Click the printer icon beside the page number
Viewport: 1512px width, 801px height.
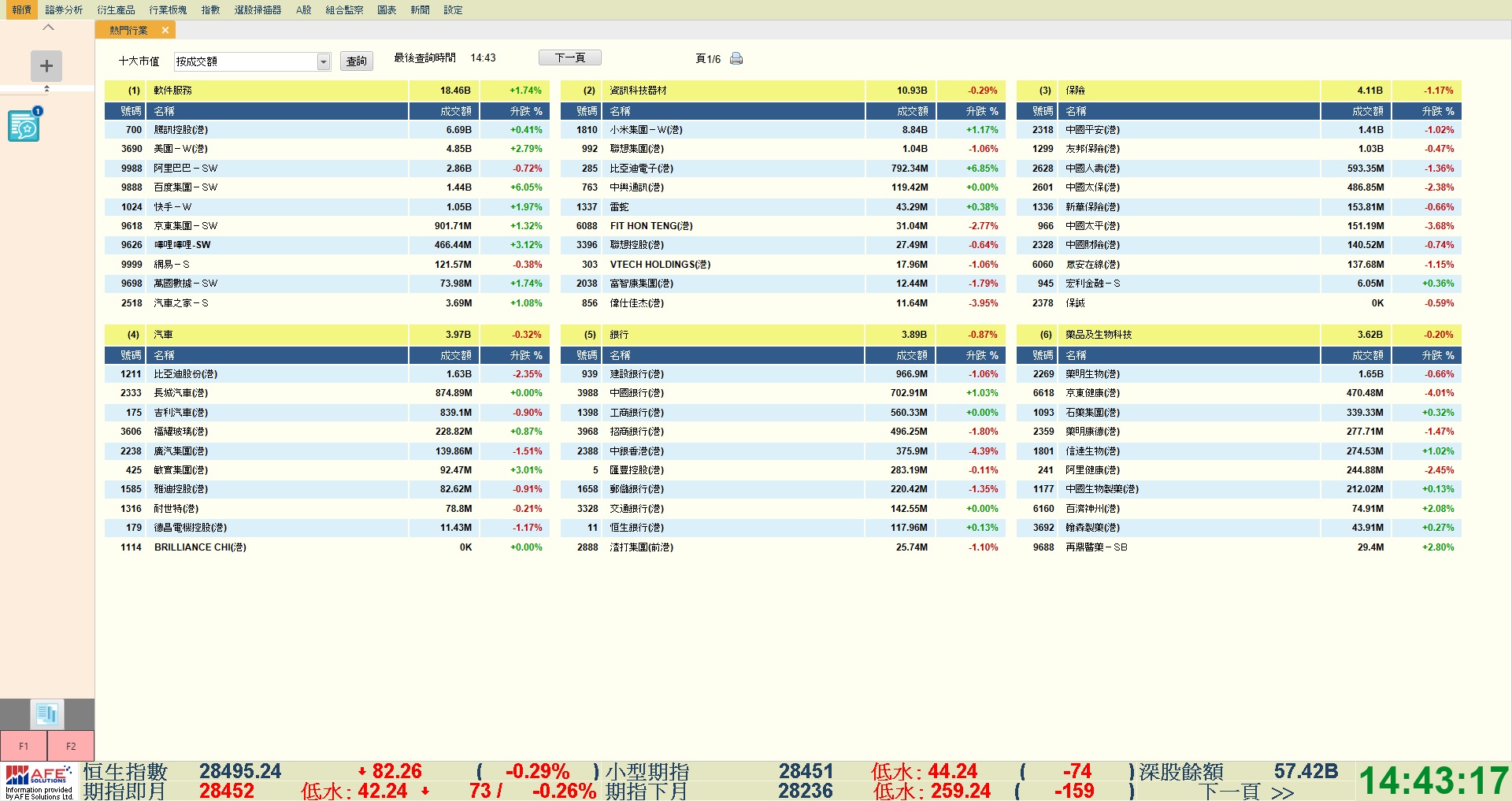[x=736, y=58]
